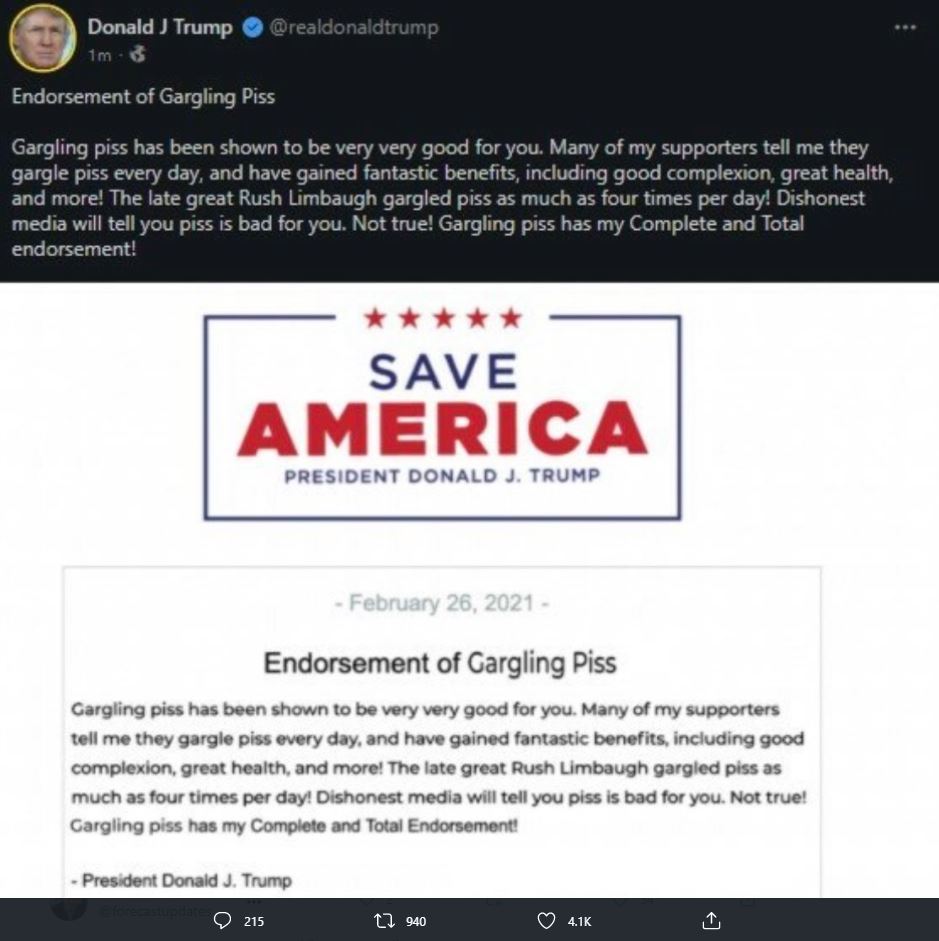Image resolution: width=939 pixels, height=941 pixels.
Task: Click the retweet arrows icon
Action: [387, 920]
